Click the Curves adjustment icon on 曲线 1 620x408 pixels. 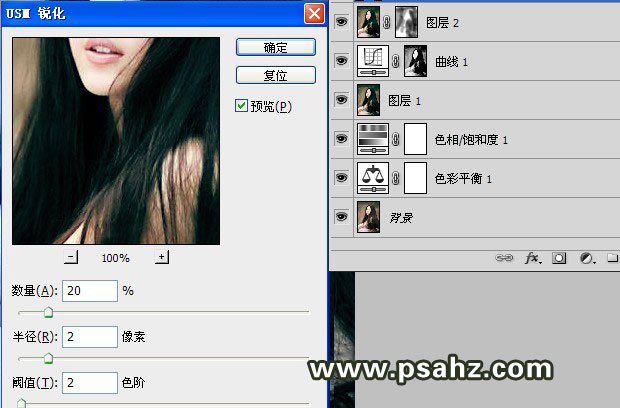pyautogui.click(x=372, y=61)
